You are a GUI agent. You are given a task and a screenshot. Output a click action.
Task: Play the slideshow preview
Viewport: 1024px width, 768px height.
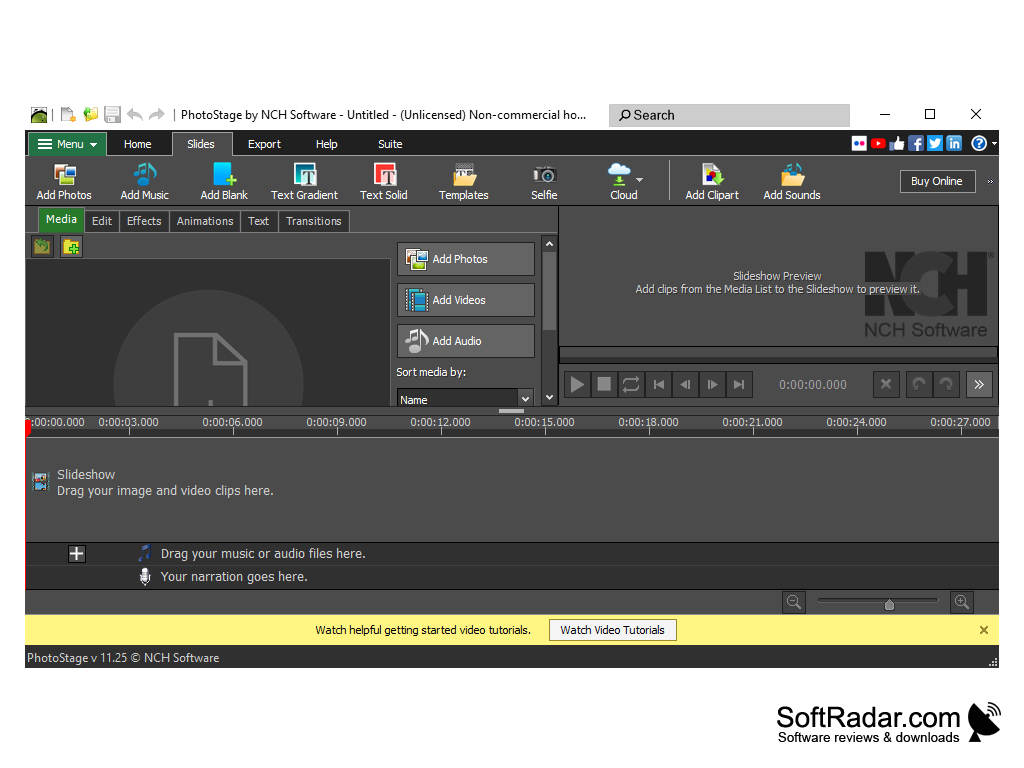(x=577, y=385)
